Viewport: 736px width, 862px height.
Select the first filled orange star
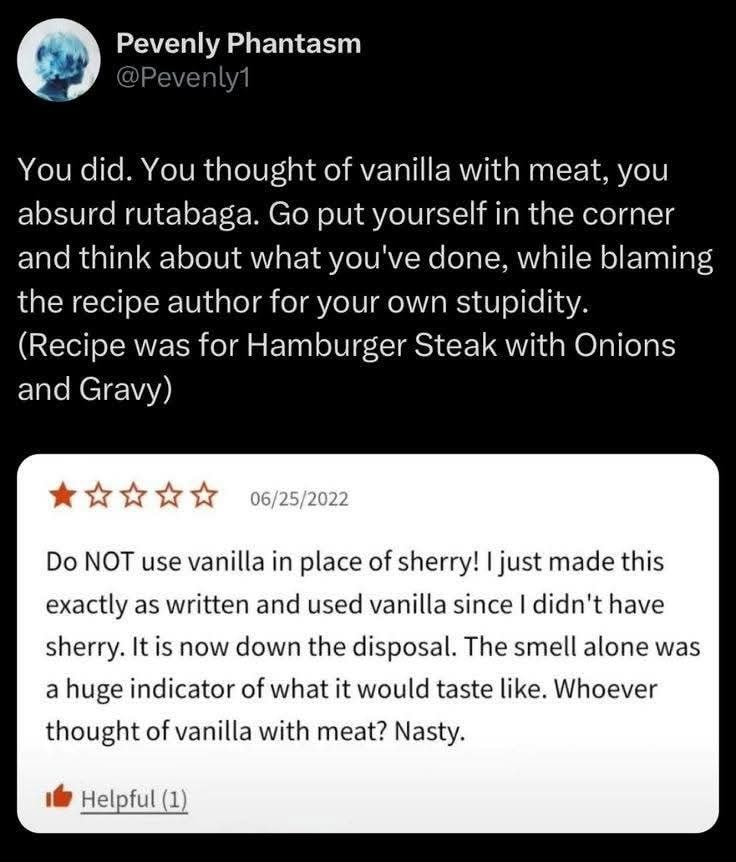point(63,496)
